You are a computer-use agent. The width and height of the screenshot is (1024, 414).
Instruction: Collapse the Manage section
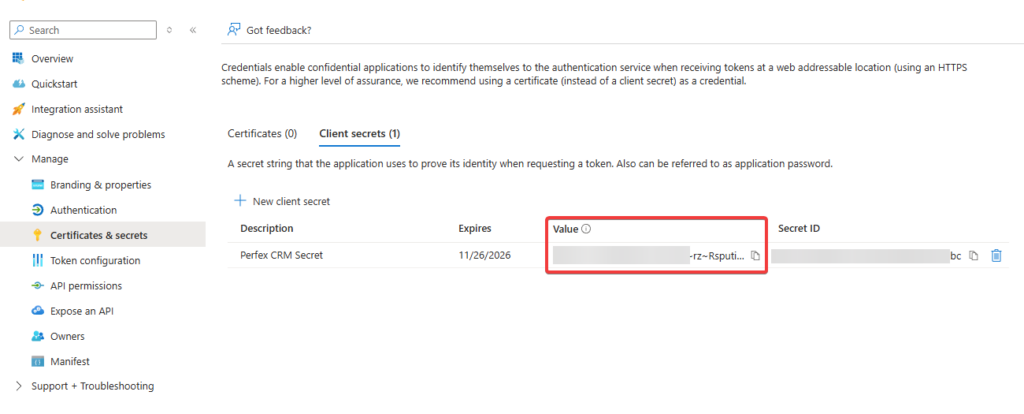tap(18, 159)
